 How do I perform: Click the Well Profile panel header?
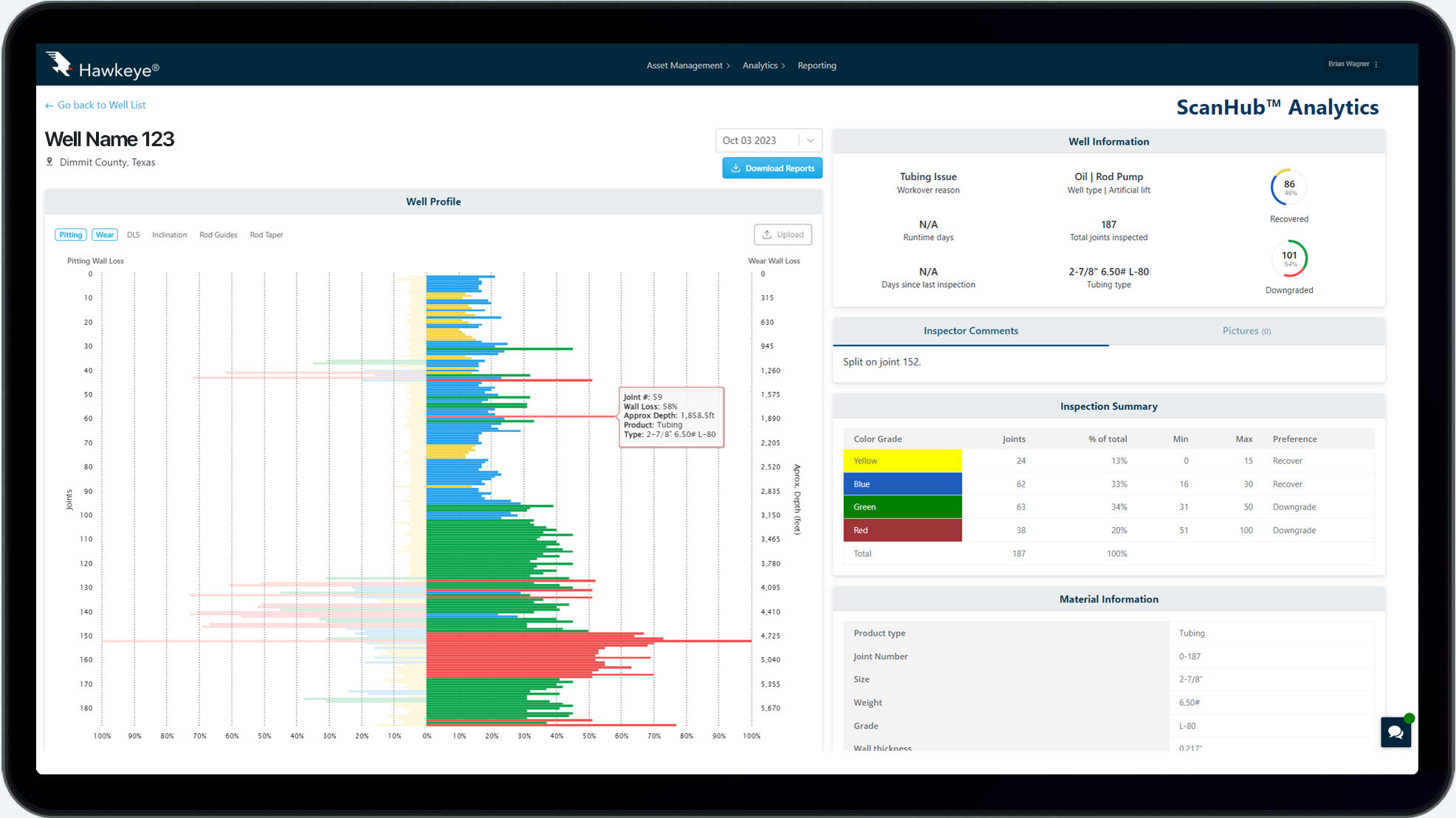[433, 202]
